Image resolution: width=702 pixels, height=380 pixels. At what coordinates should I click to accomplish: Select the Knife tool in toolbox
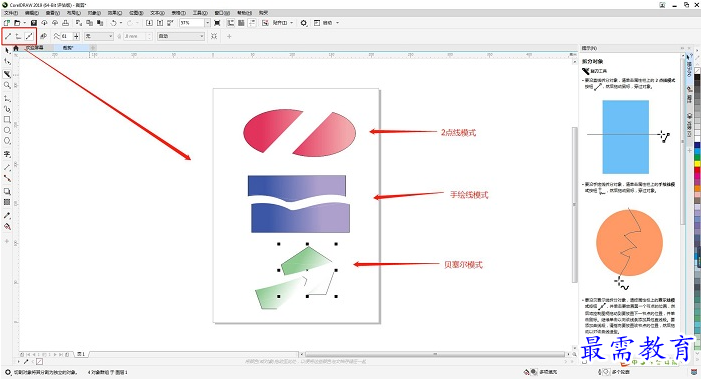[7, 74]
